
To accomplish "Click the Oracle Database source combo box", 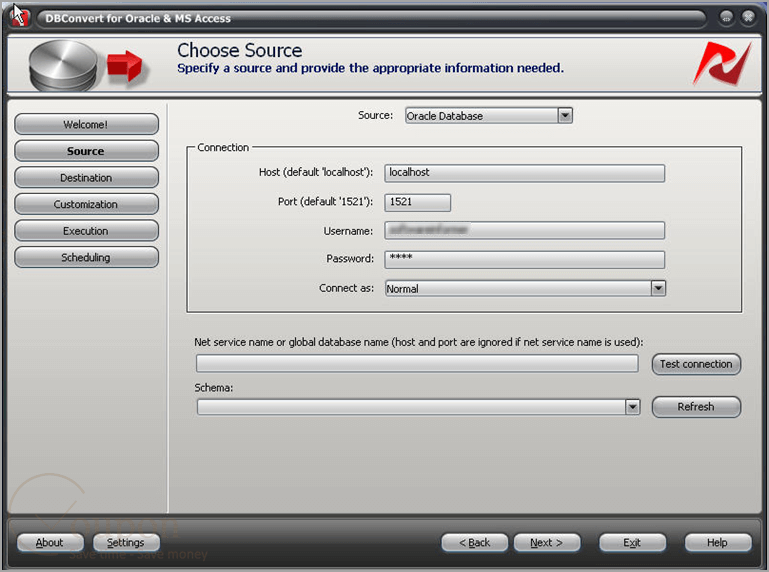I will [x=488, y=116].
